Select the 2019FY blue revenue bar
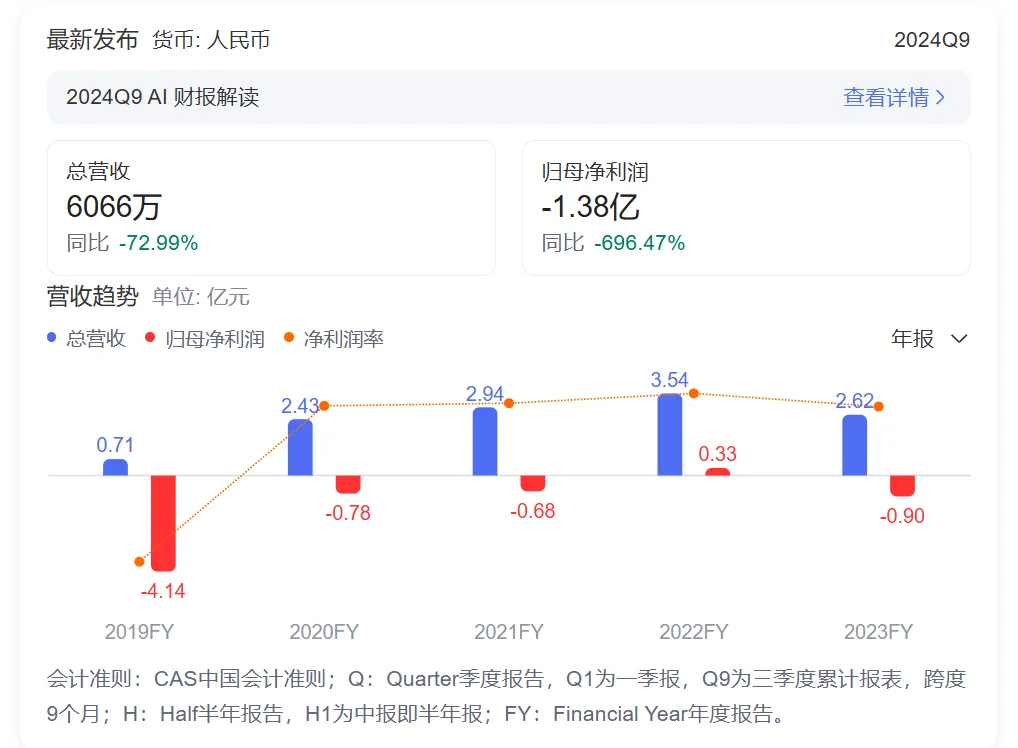Image resolution: width=1018 pixels, height=748 pixels. pos(116,467)
